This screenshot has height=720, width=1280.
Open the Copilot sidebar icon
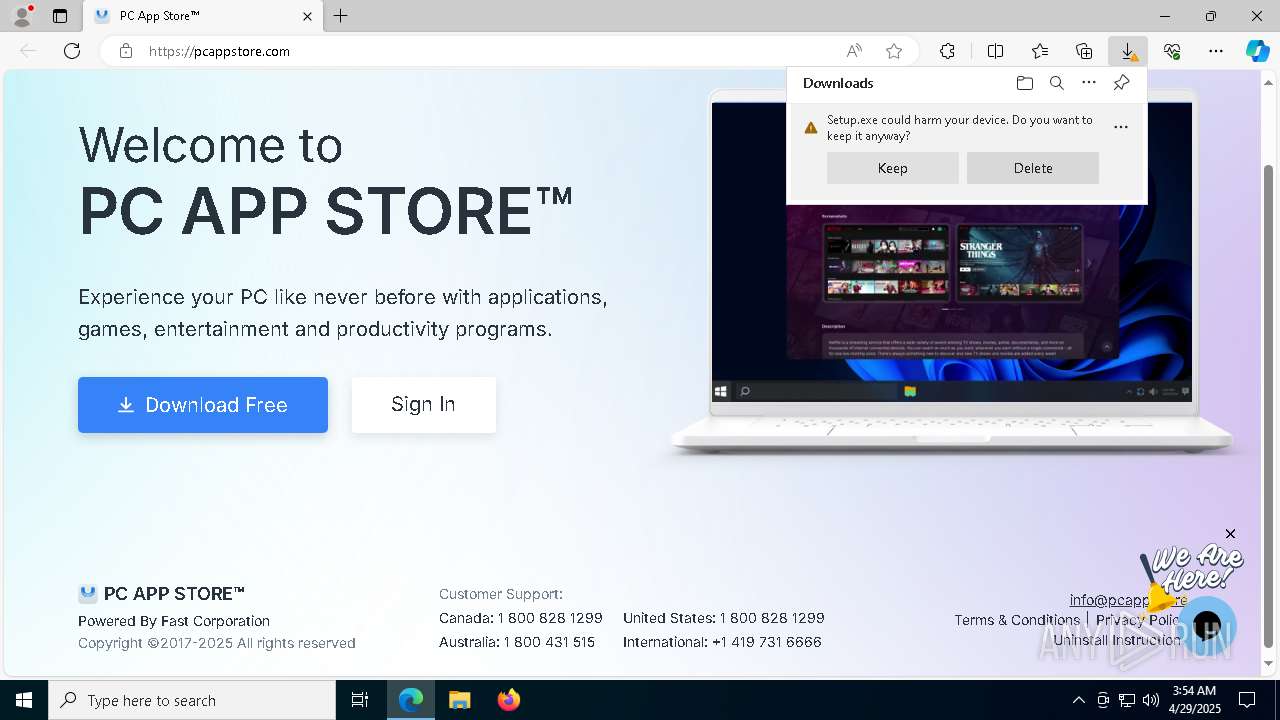tap(1258, 51)
